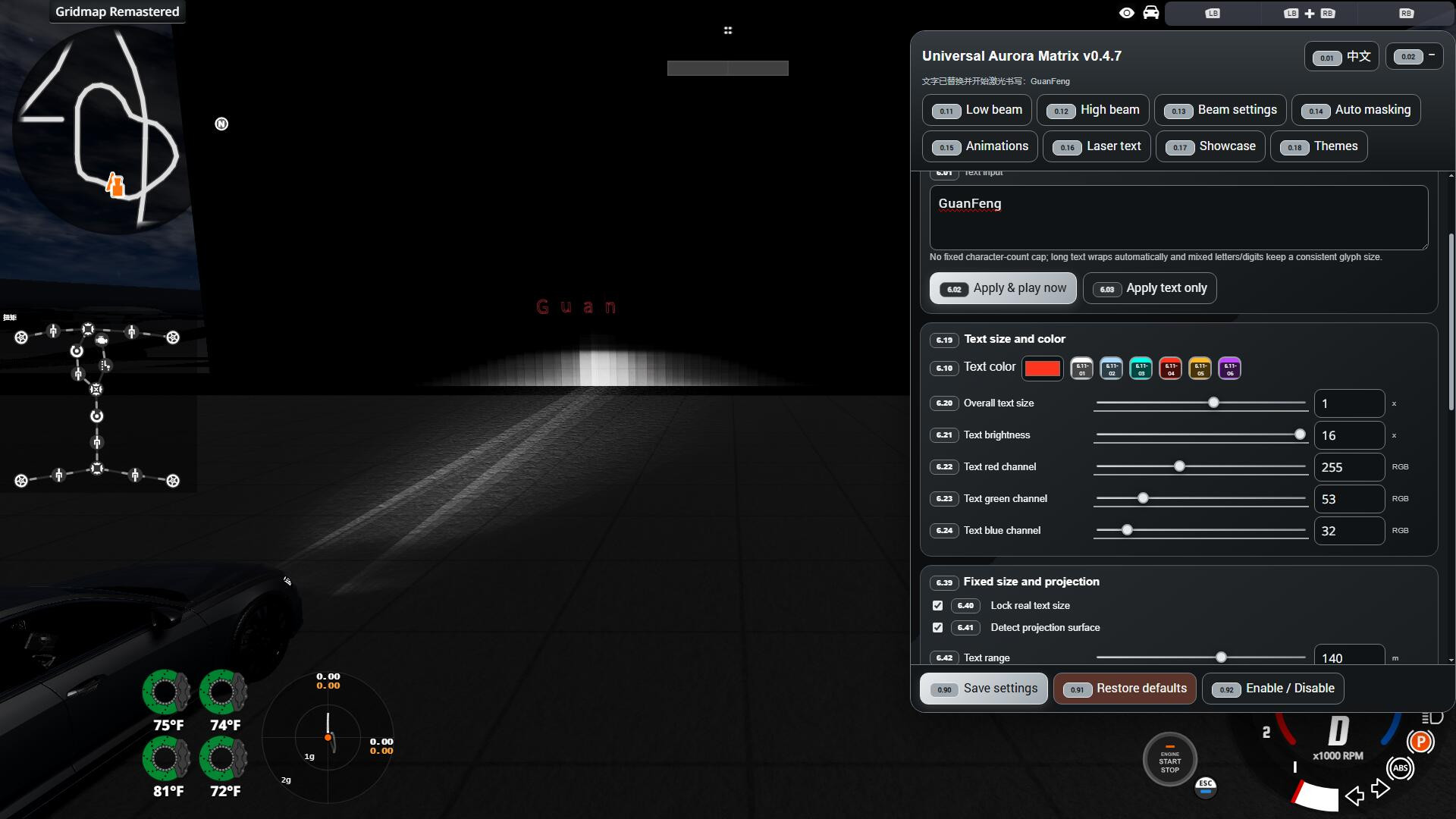
Task: Focus the green channel value field showing 53
Action: (1349, 499)
